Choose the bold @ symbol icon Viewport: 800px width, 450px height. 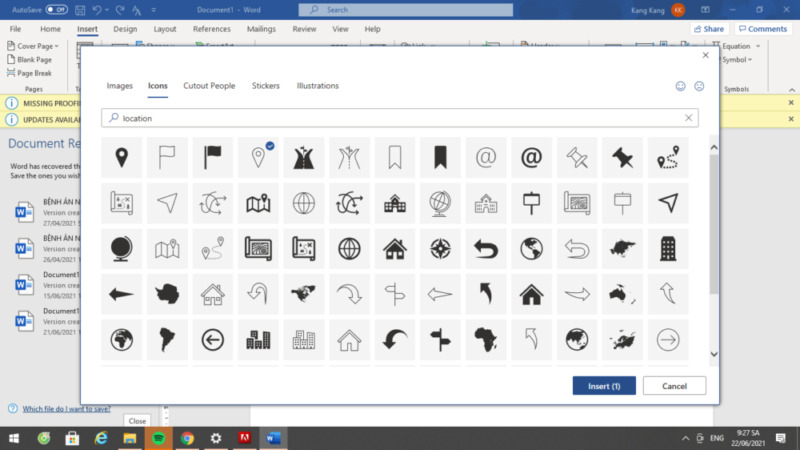pos(532,157)
